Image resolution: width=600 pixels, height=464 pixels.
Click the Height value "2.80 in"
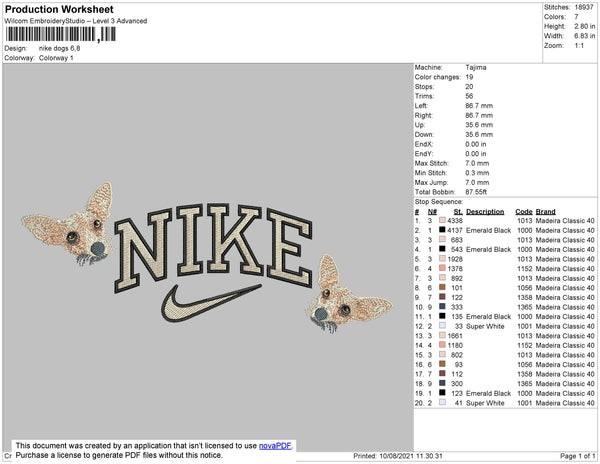(584, 26)
